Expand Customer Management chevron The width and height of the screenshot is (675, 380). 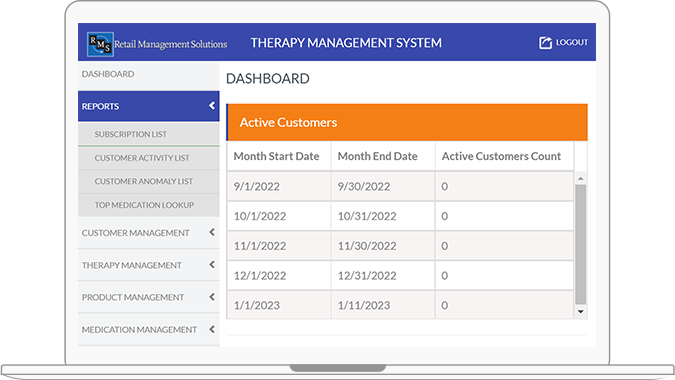(212, 232)
